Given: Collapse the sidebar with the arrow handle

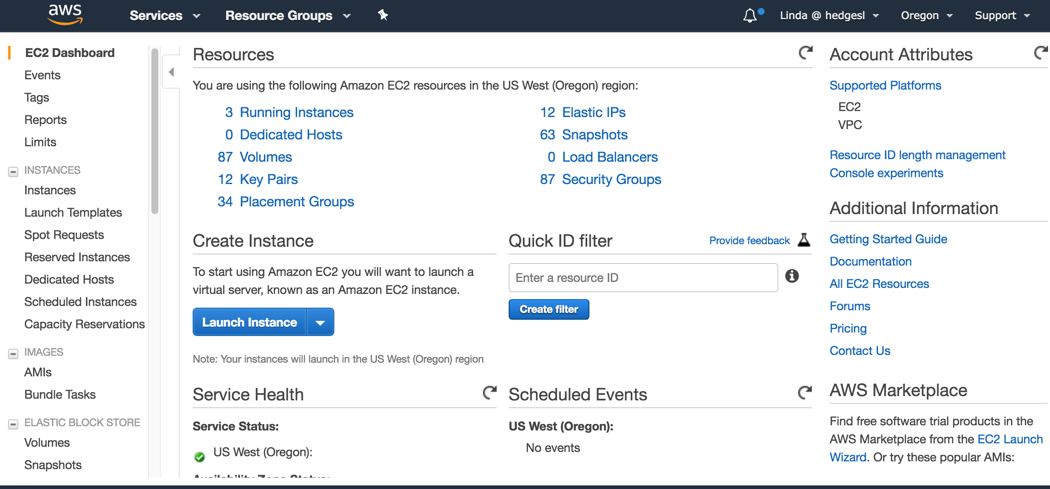Looking at the screenshot, I should [x=171, y=72].
